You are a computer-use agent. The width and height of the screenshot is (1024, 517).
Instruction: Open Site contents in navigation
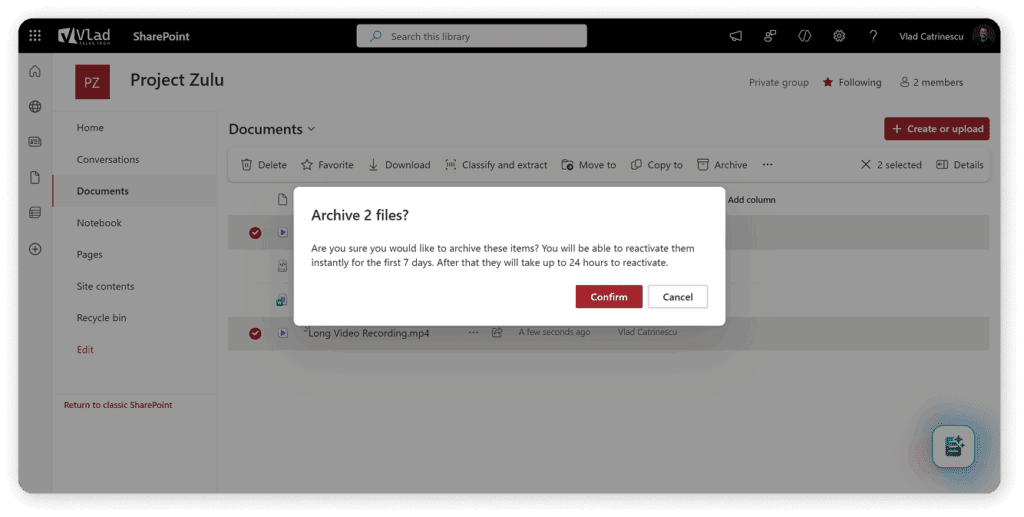coord(105,286)
